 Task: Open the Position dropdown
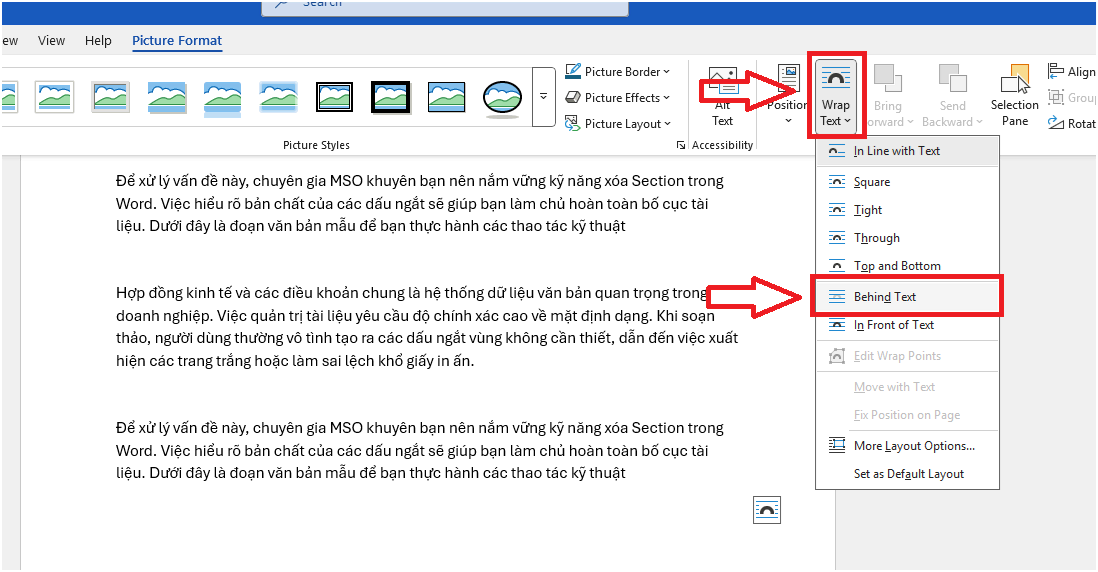tap(788, 95)
